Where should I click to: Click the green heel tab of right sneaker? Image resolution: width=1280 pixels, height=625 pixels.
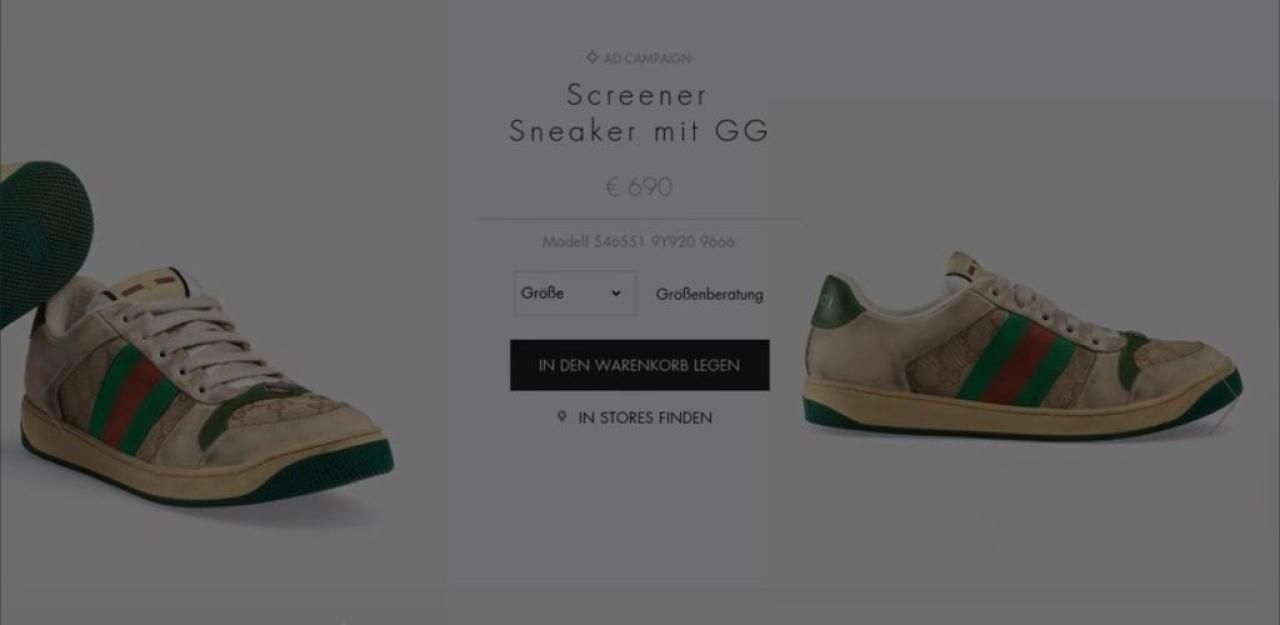pyautogui.click(x=836, y=301)
